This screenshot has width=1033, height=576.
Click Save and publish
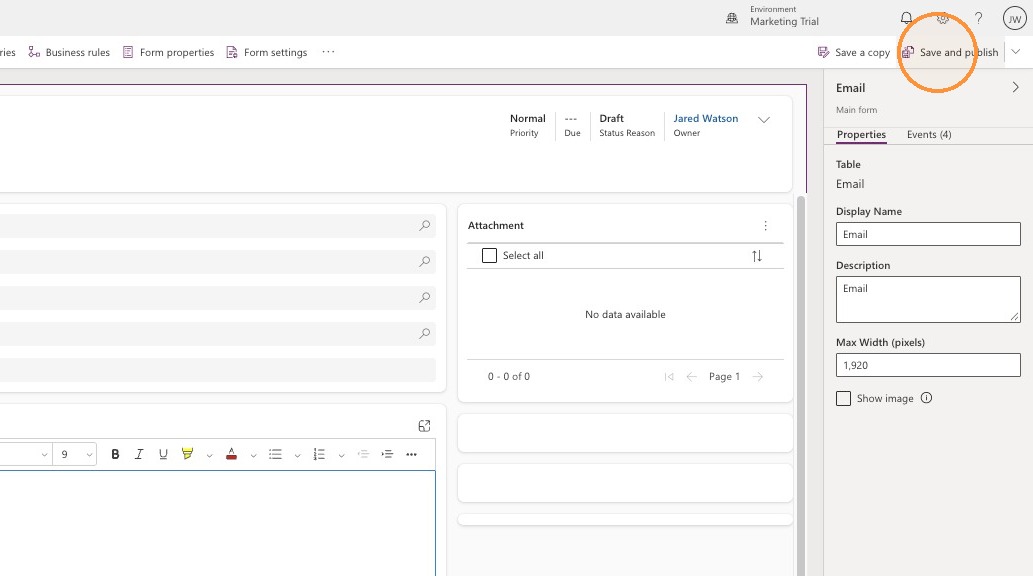click(x=950, y=52)
